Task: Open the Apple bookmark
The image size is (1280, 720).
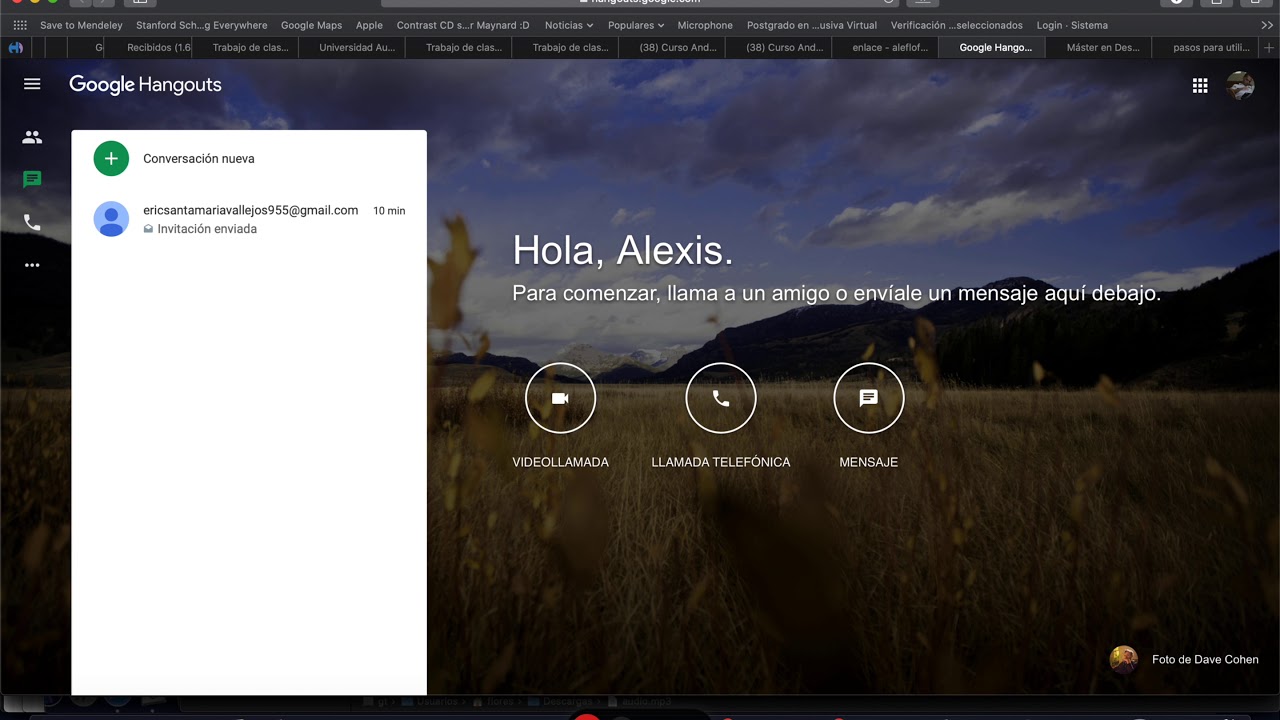Action: coord(369,25)
